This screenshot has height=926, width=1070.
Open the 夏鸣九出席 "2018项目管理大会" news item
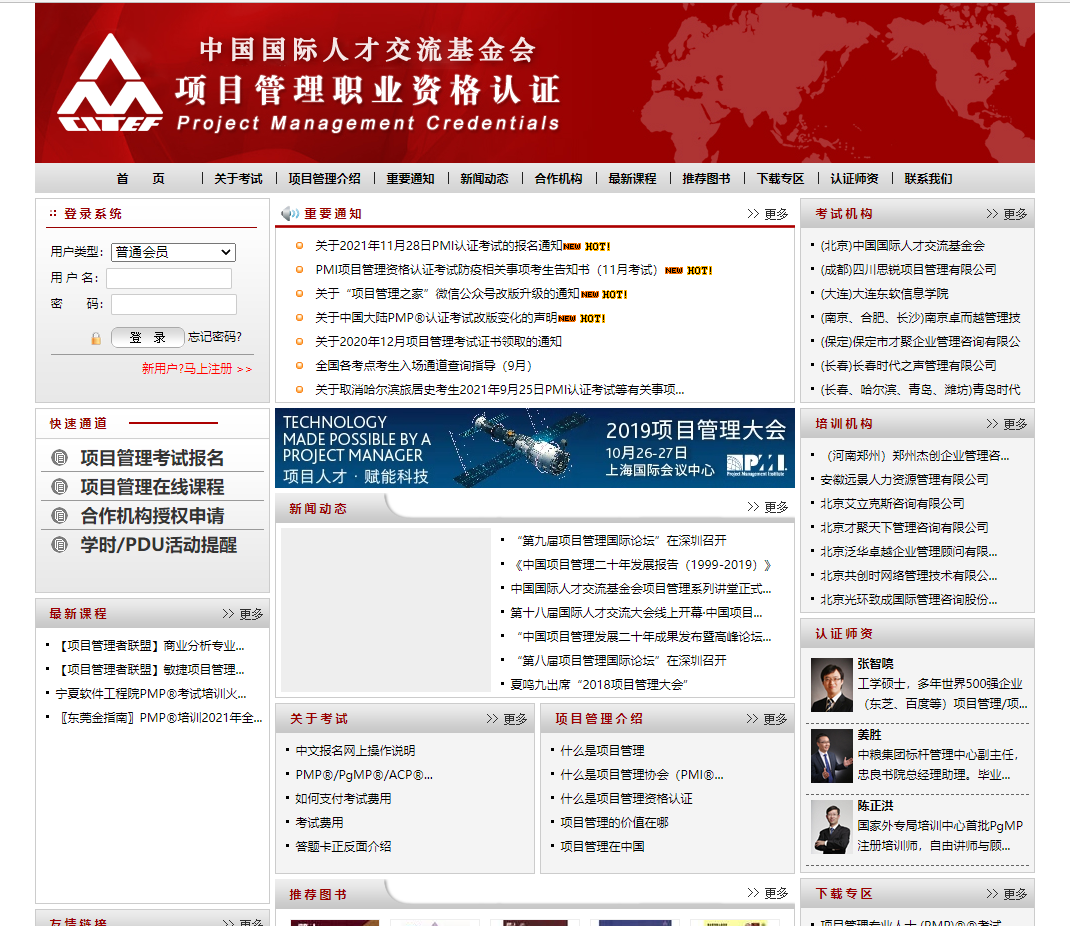click(x=599, y=684)
